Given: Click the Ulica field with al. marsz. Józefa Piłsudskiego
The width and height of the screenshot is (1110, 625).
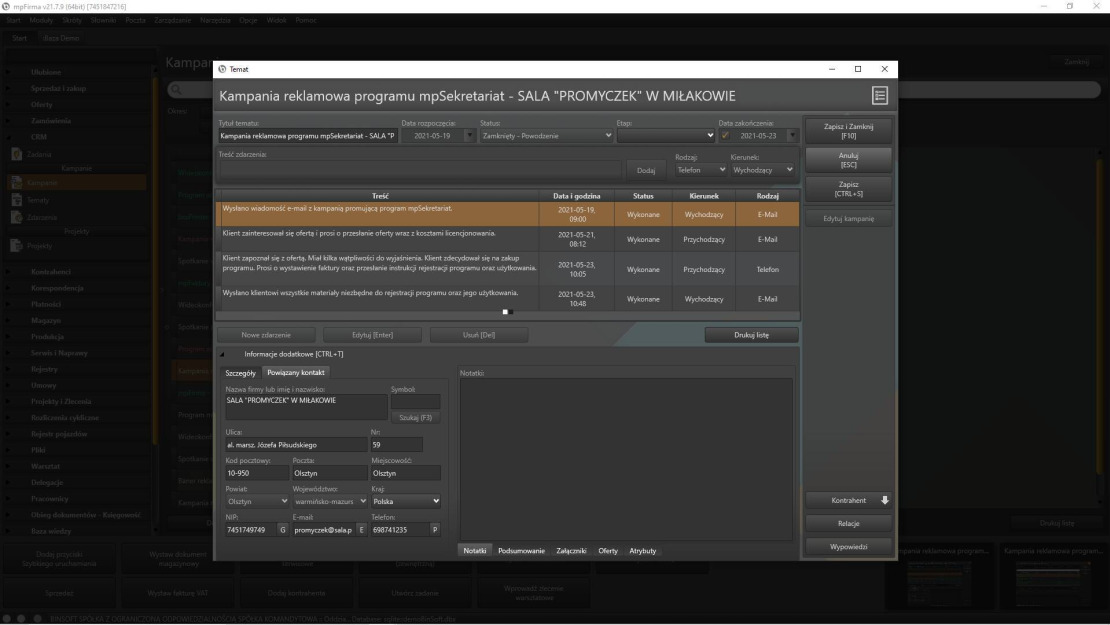Looking at the screenshot, I should pos(296,445).
